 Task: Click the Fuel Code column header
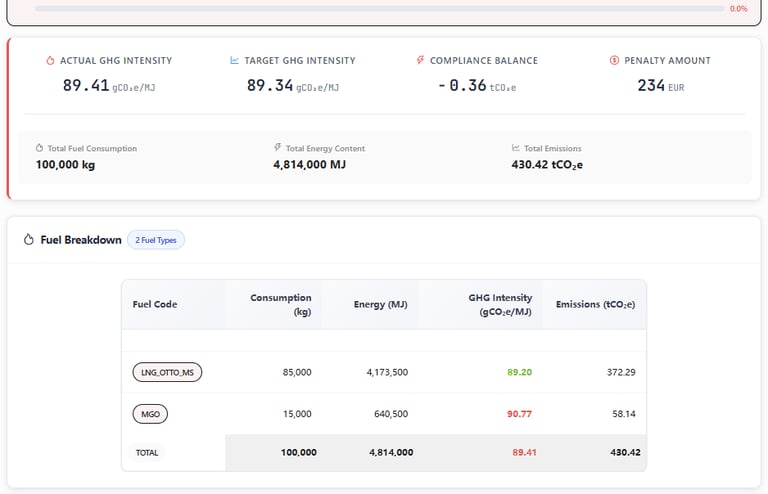(155, 304)
